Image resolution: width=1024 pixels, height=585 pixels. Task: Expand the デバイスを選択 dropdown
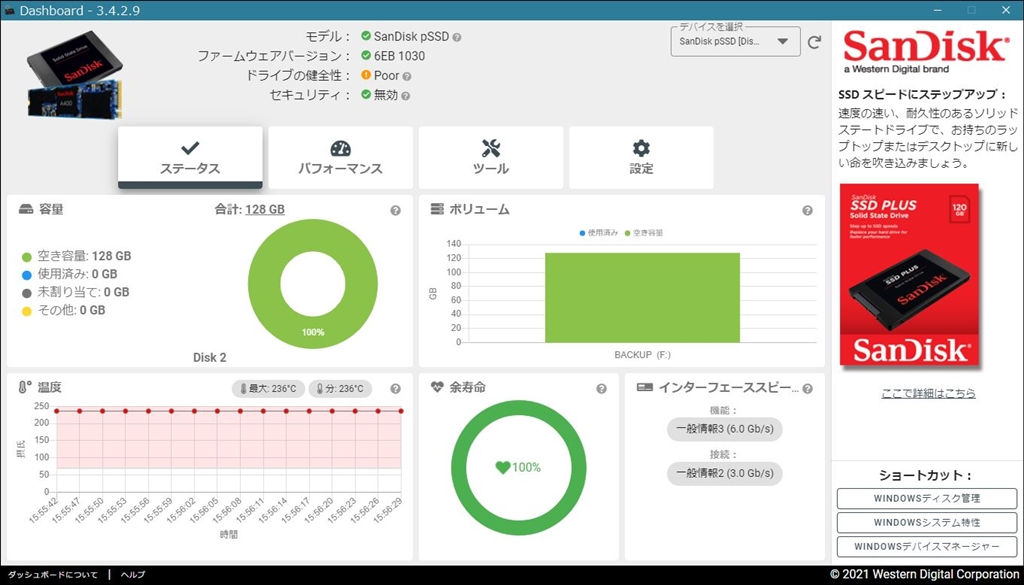point(735,42)
